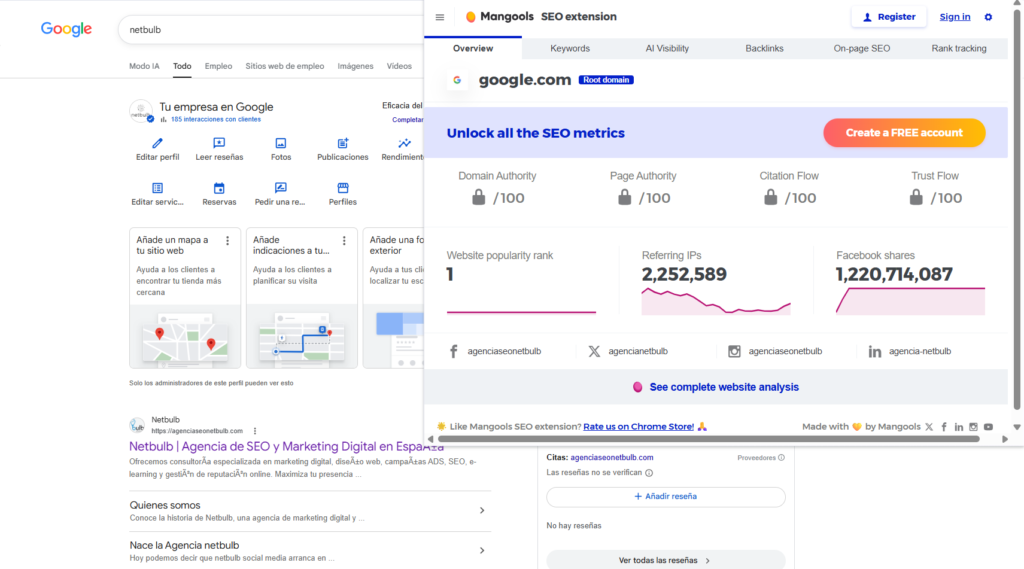Viewport: 1024px width, 569px height.
Task: Expand Nace la Agencia netbulb sitelink
Action: point(310,551)
